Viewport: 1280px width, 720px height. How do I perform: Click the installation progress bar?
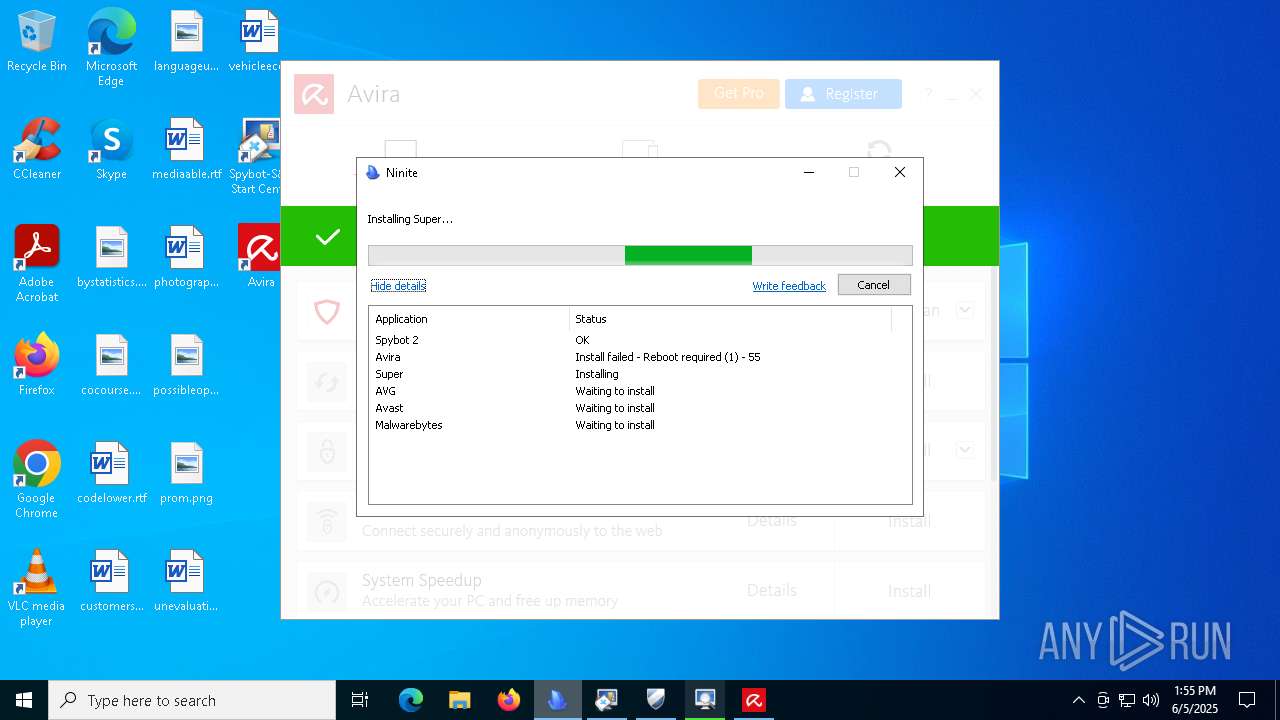(640, 255)
